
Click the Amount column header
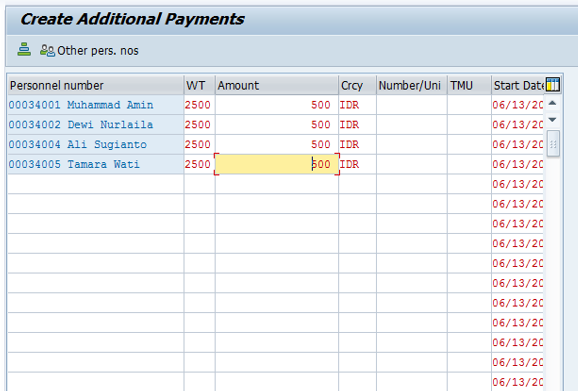click(276, 85)
